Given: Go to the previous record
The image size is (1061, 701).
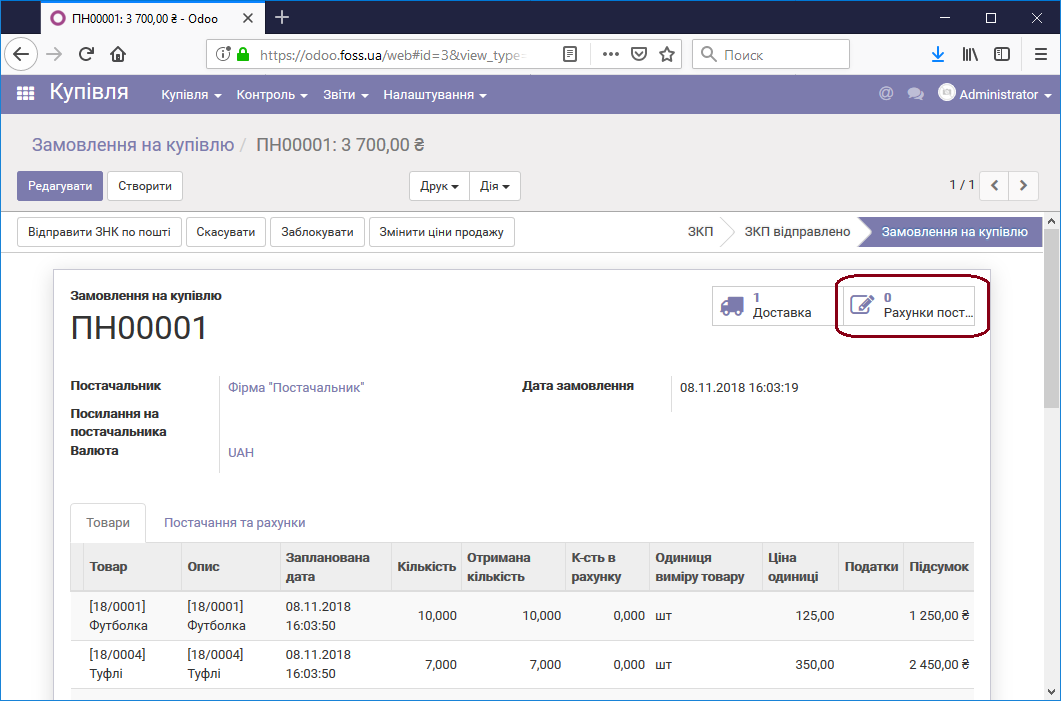Looking at the screenshot, I should coord(994,185).
